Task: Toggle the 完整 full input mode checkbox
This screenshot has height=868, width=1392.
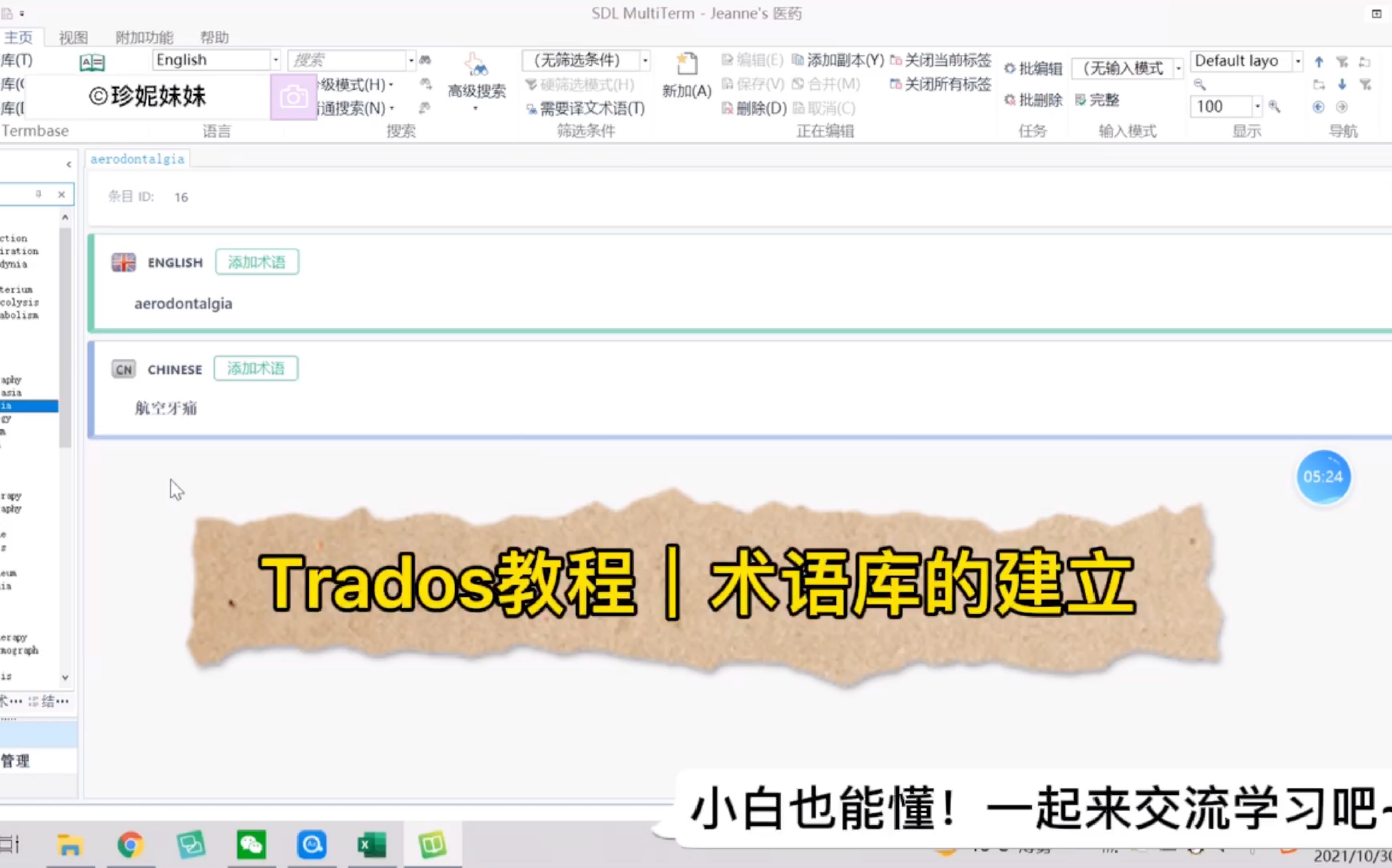Action: [x=1097, y=100]
